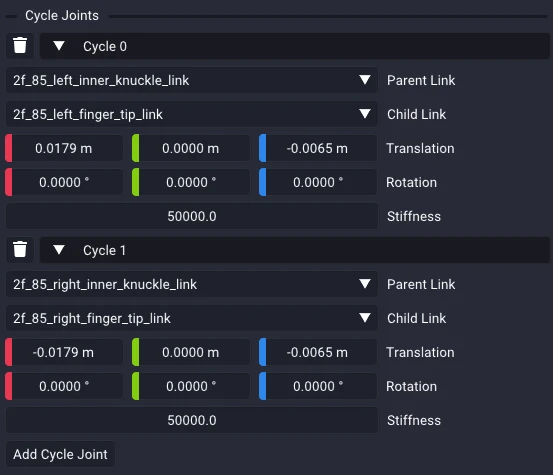Edit Cycle 0 rotation X field
This screenshot has width=553, height=475.
(x=64, y=182)
